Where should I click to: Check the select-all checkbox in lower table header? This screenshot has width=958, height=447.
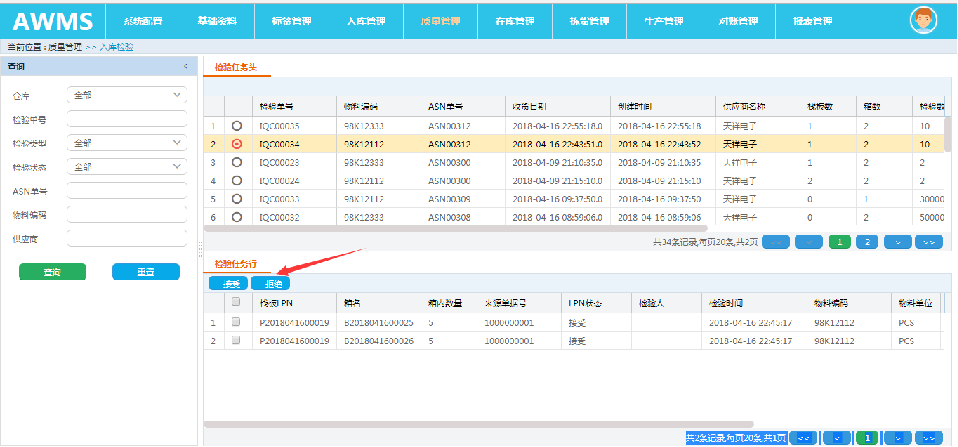tap(236, 302)
